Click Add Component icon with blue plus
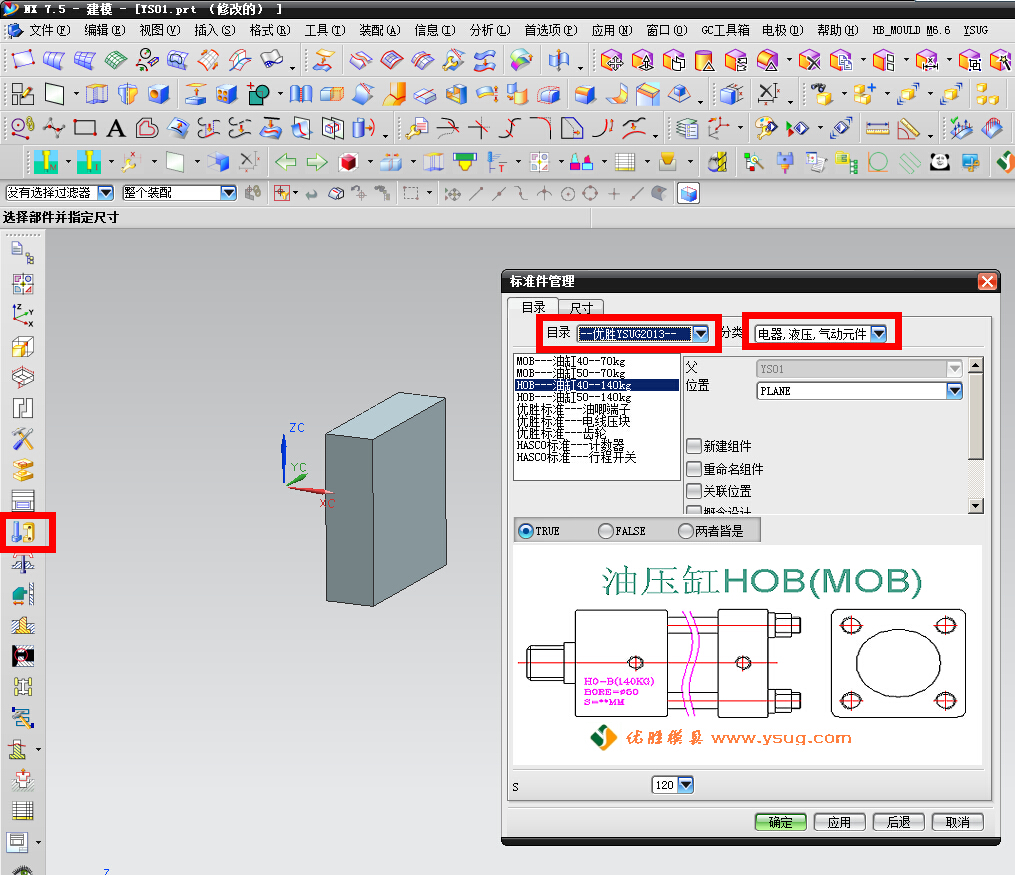The width and height of the screenshot is (1015, 875). coord(864,94)
